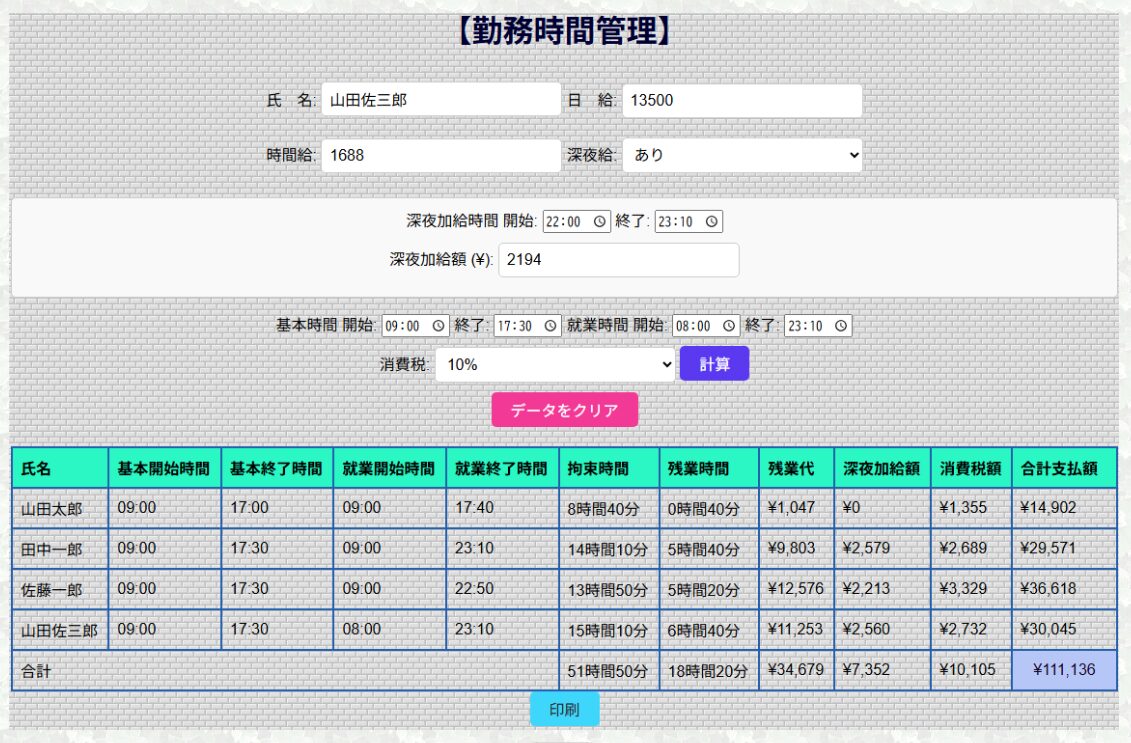The image size is (1131, 743).
Task: Click the 氏名 column header
Action: pyautogui.click(x=60, y=468)
